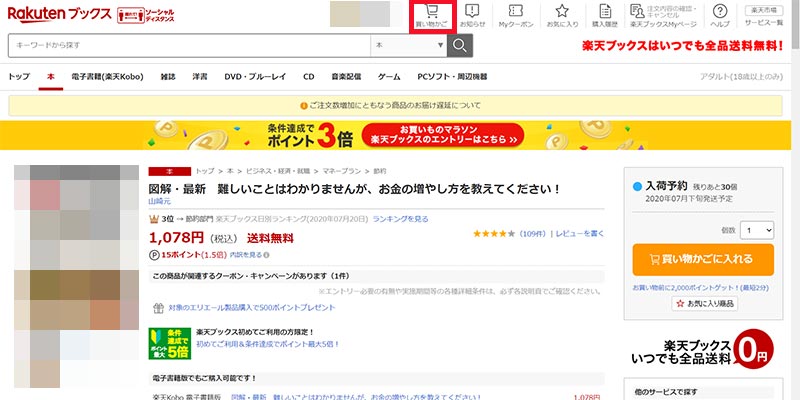Select the 音楽配信 navigation tab
This screenshot has width=800, height=400.
click(x=346, y=77)
